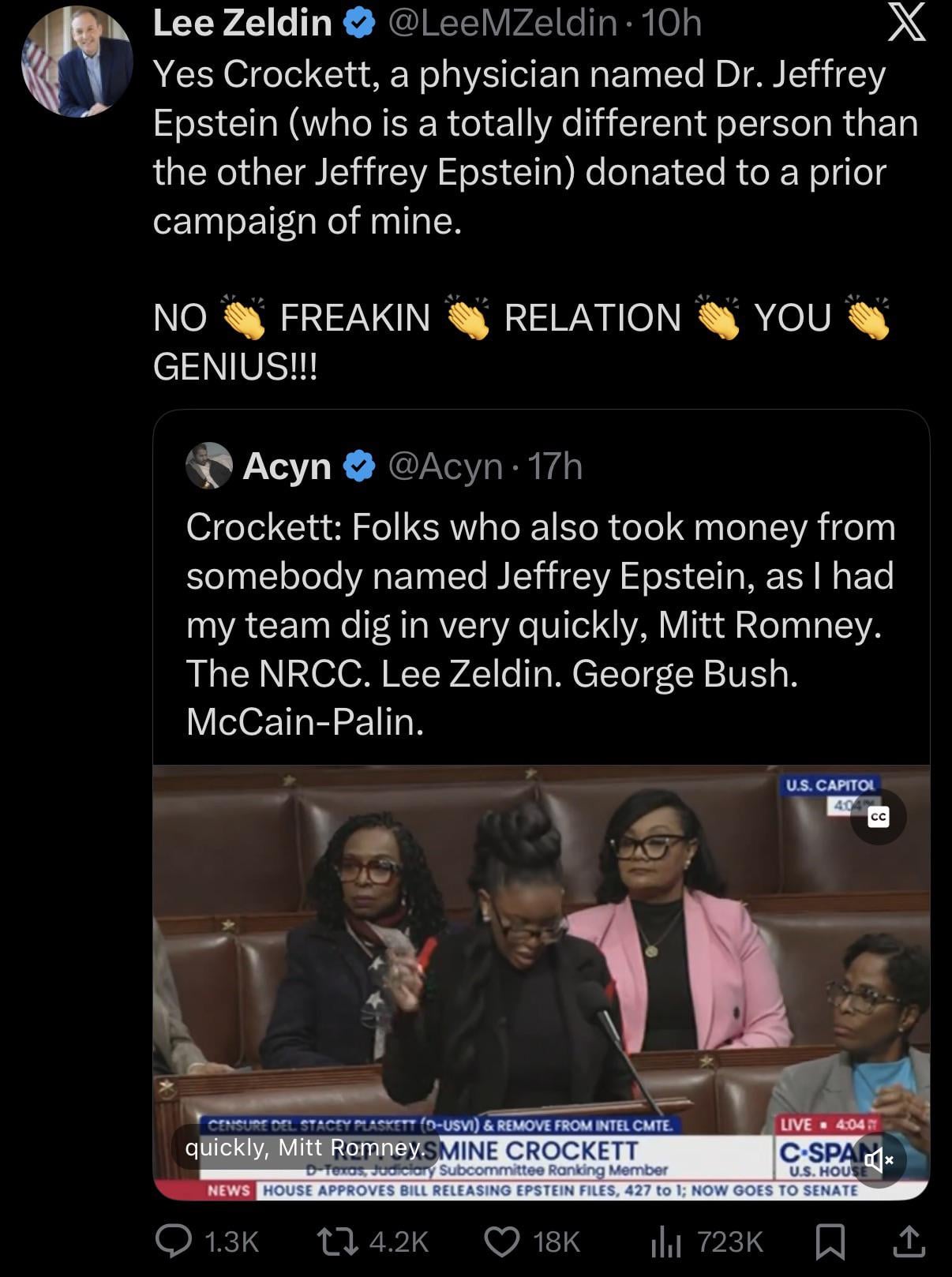
Task: Open the @Acyn handle link
Action: coord(445,466)
